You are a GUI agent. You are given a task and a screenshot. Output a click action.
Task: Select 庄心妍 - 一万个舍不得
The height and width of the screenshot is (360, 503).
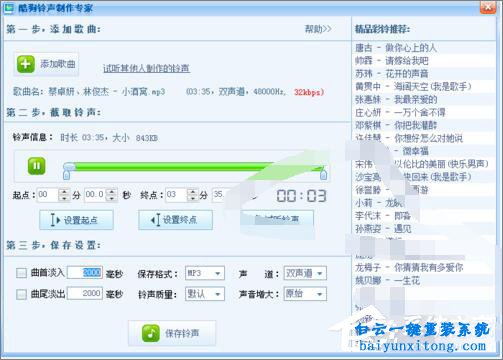[x=400, y=112]
